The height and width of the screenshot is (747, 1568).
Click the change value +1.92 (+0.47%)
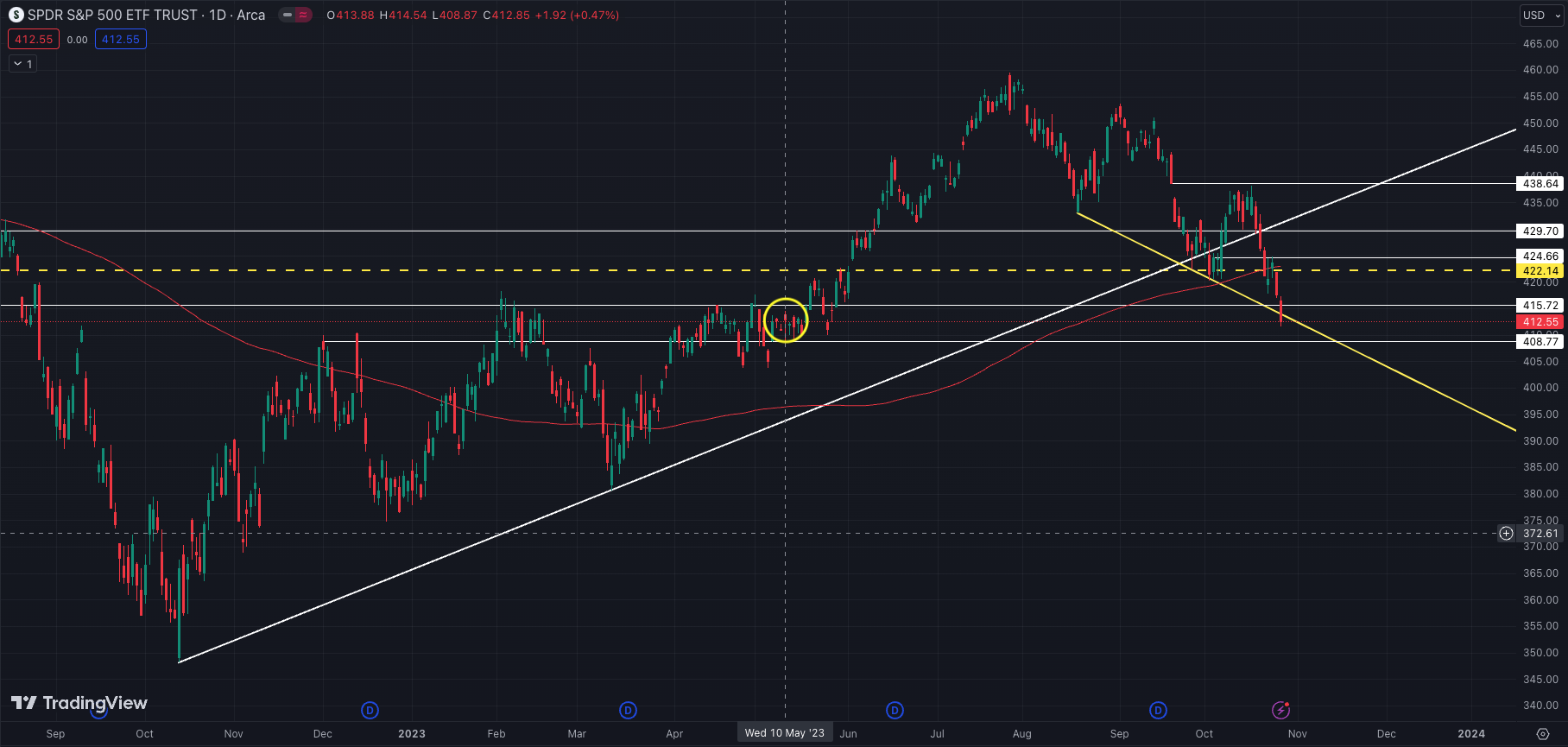pyautogui.click(x=577, y=16)
